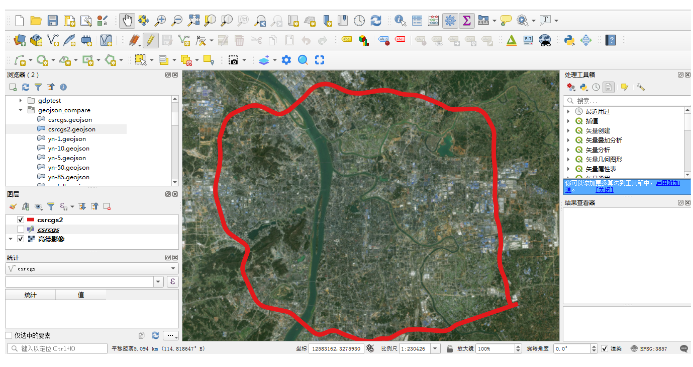Select csrcgs2.geojson in browser

point(72,129)
